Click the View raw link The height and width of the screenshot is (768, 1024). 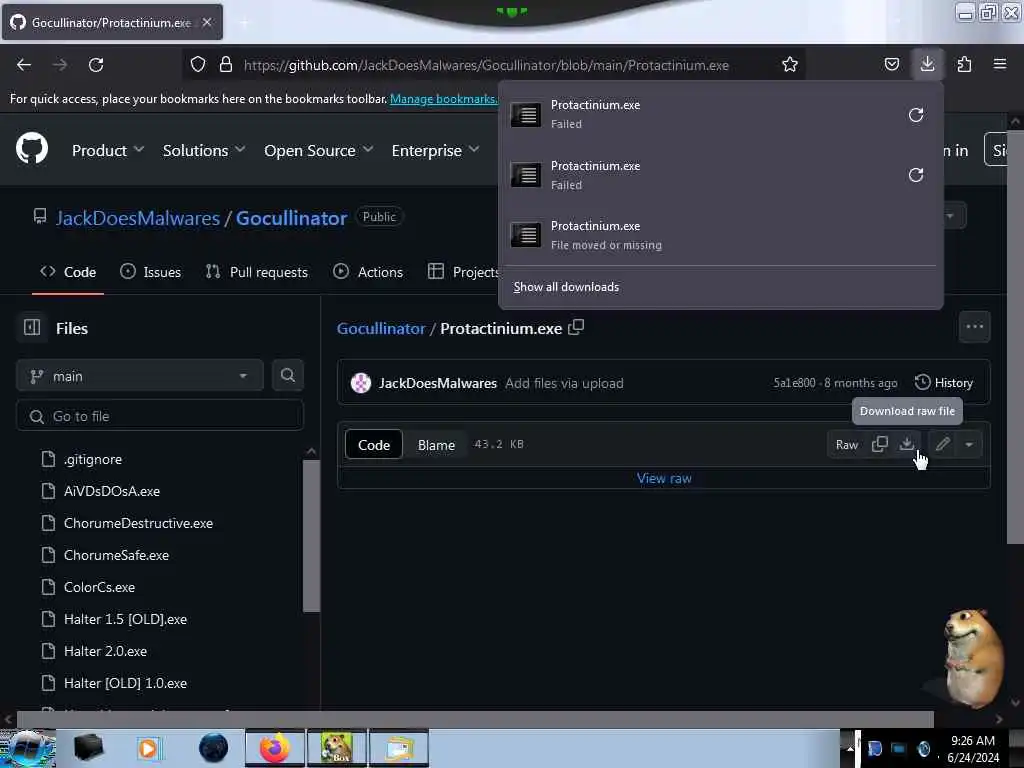[664, 478]
